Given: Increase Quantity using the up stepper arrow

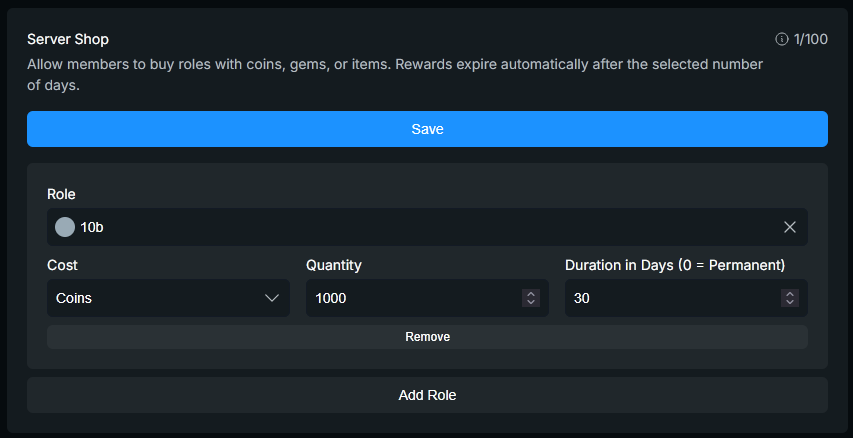Looking at the screenshot, I should (531, 294).
